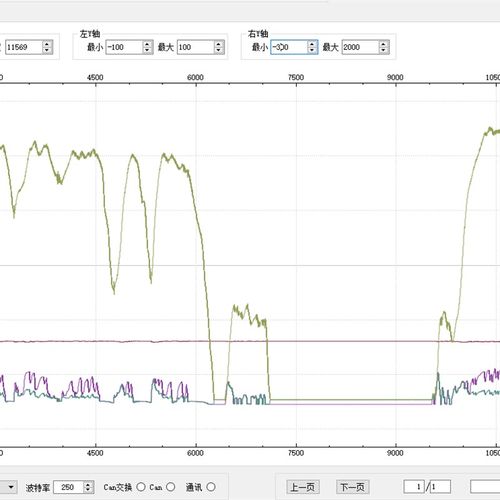Image resolution: width=500 pixels, height=500 pixels.
Task: Go to previous page with 上一页
Action: coord(303,487)
